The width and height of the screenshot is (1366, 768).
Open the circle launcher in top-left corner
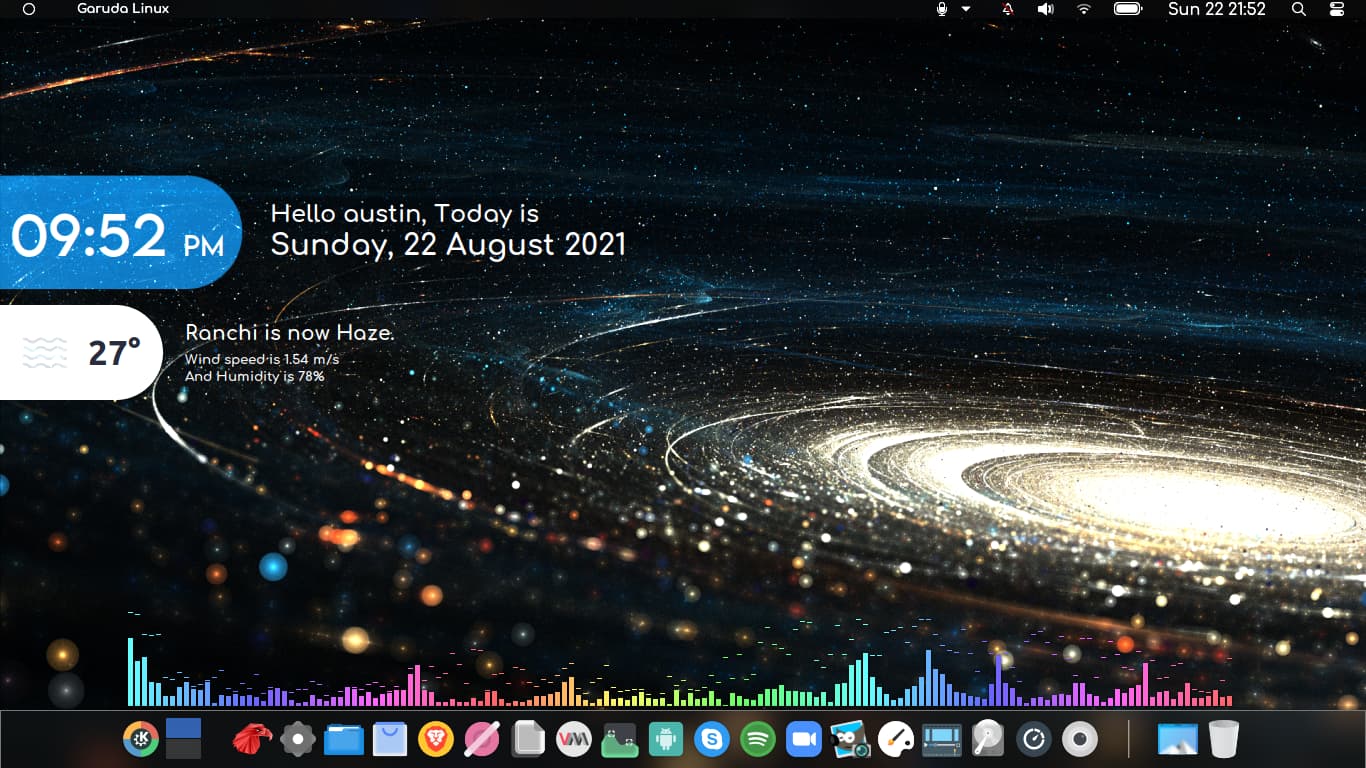pos(29,9)
